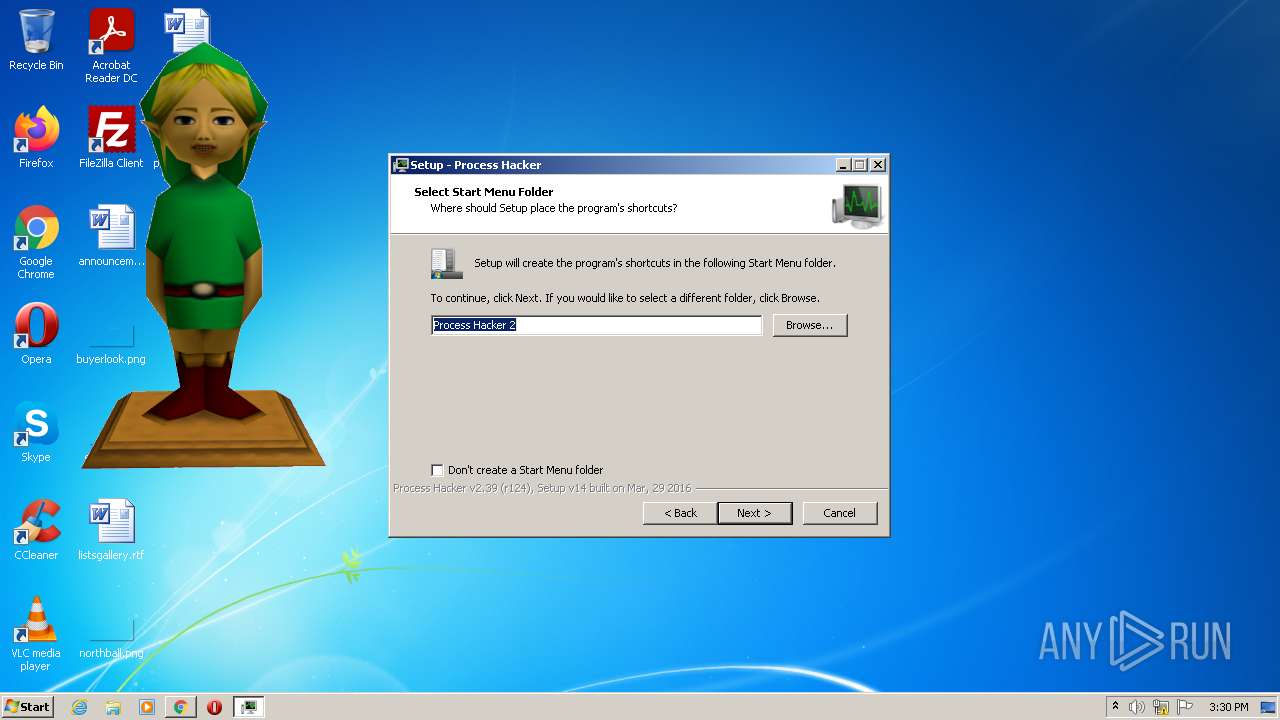Open the announcem... Word document
The image size is (1280, 720).
tap(111, 237)
